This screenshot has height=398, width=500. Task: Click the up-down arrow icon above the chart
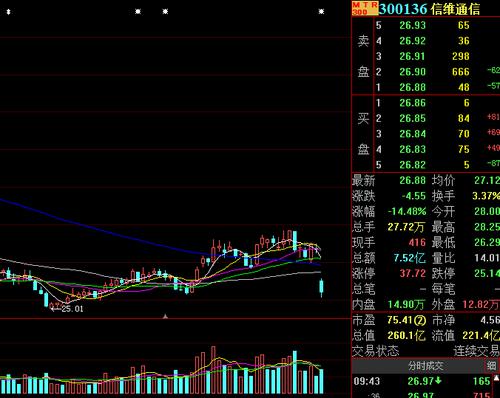[9, 12]
